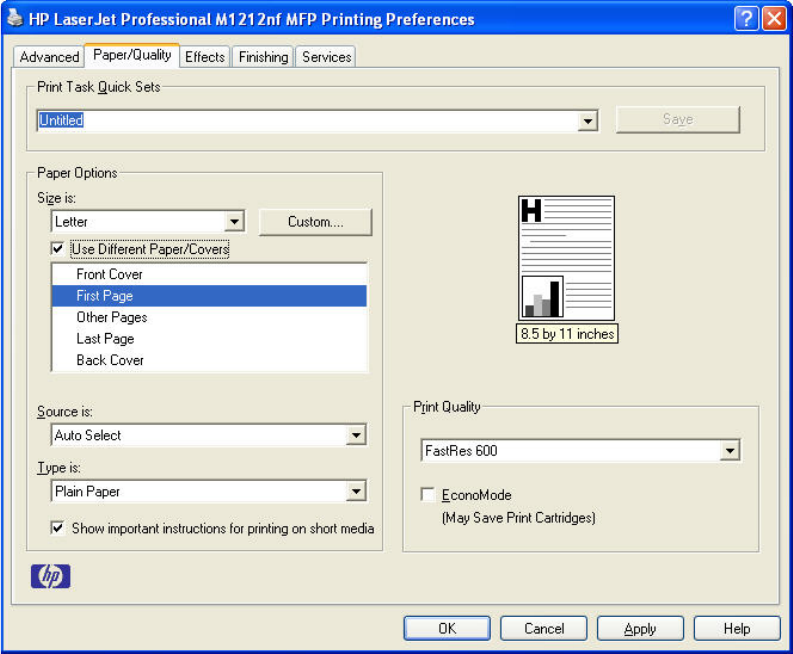Switch to the Advanced tab
Viewport: 793px width, 654px height.
point(49,57)
